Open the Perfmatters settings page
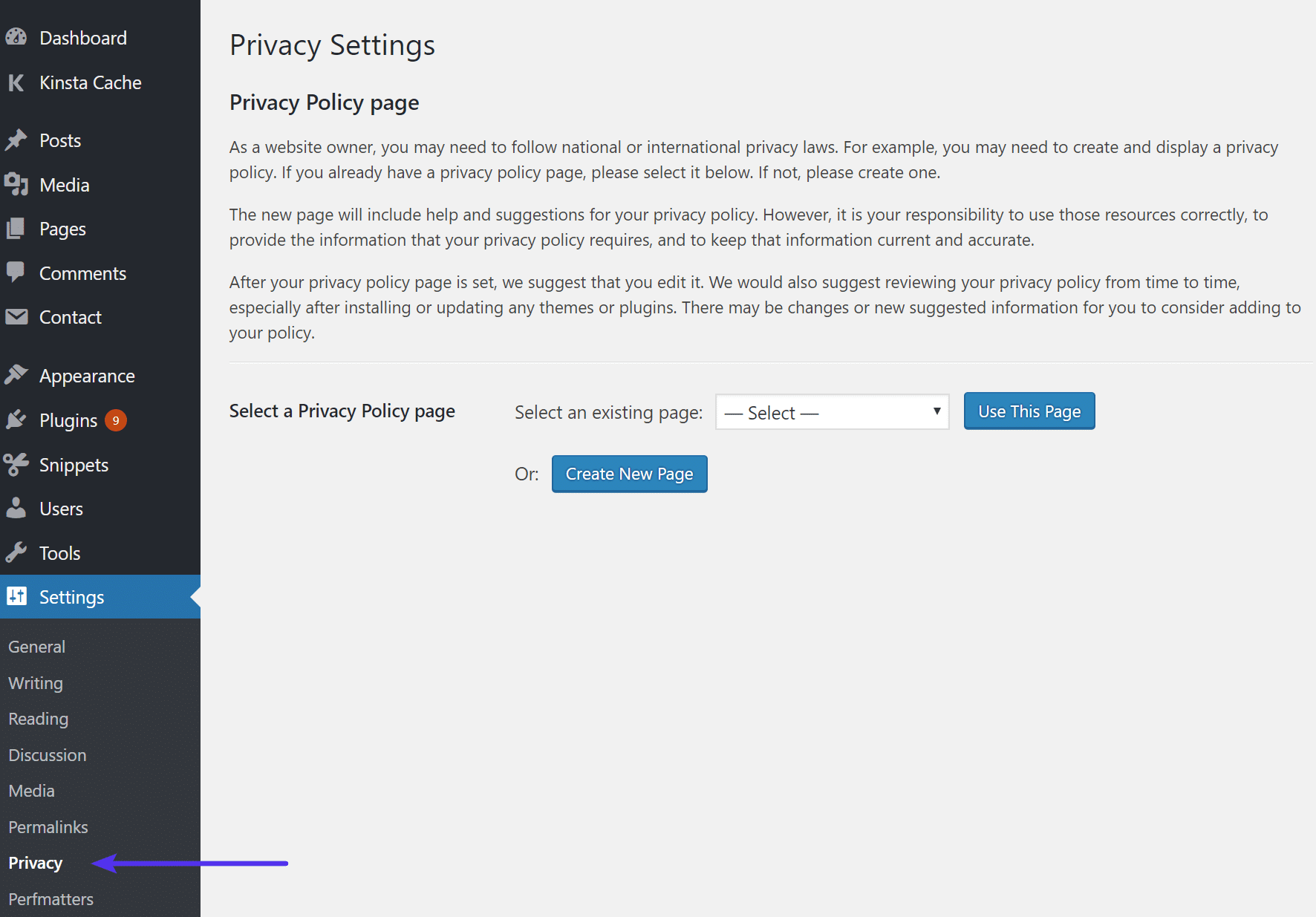 (51, 898)
